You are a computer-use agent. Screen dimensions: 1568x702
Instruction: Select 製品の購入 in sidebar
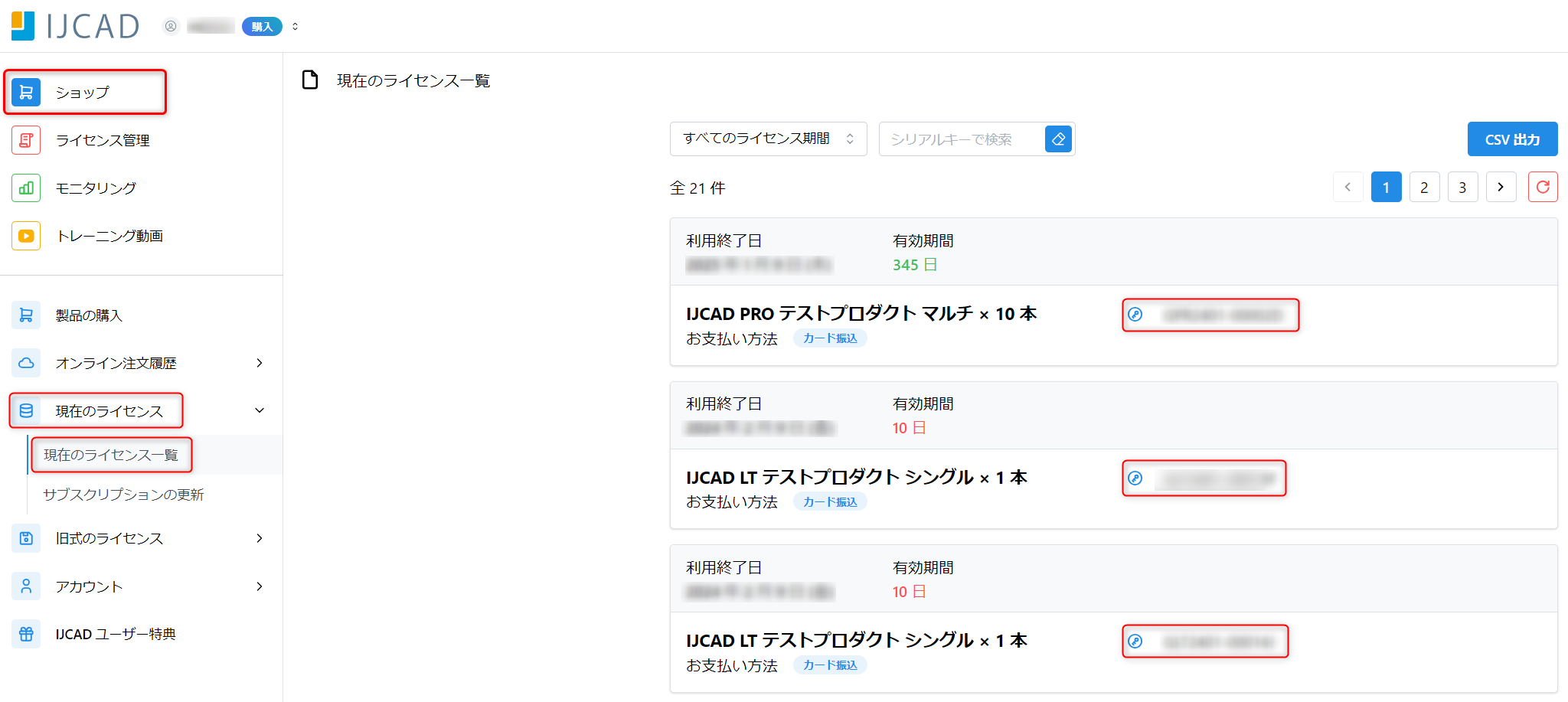pyautogui.click(x=89, y=315)
